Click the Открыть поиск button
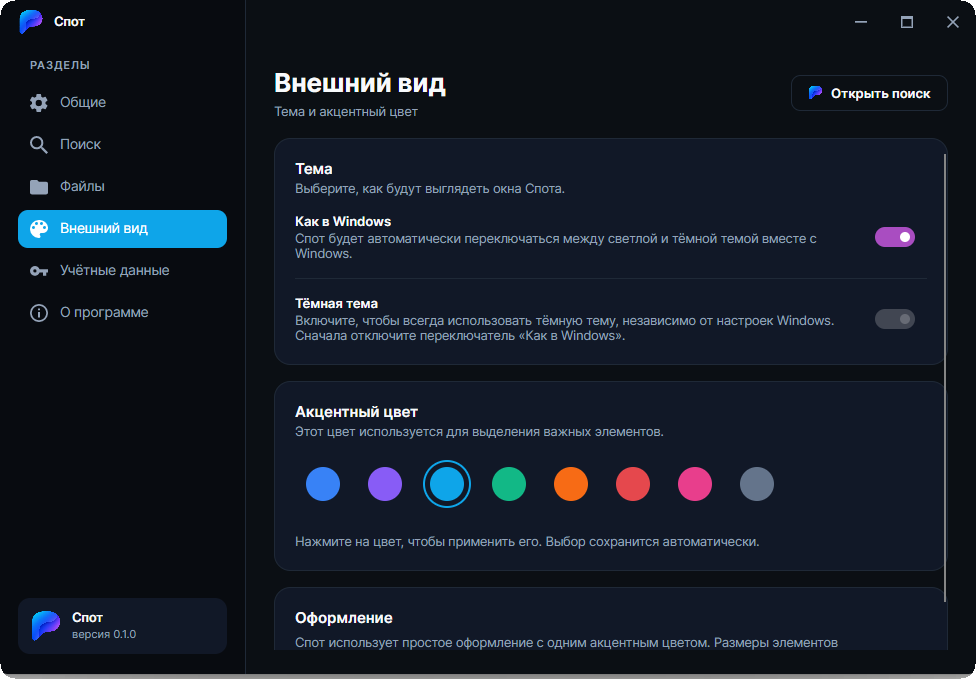 pyautogui.click(x=869, y=93)
